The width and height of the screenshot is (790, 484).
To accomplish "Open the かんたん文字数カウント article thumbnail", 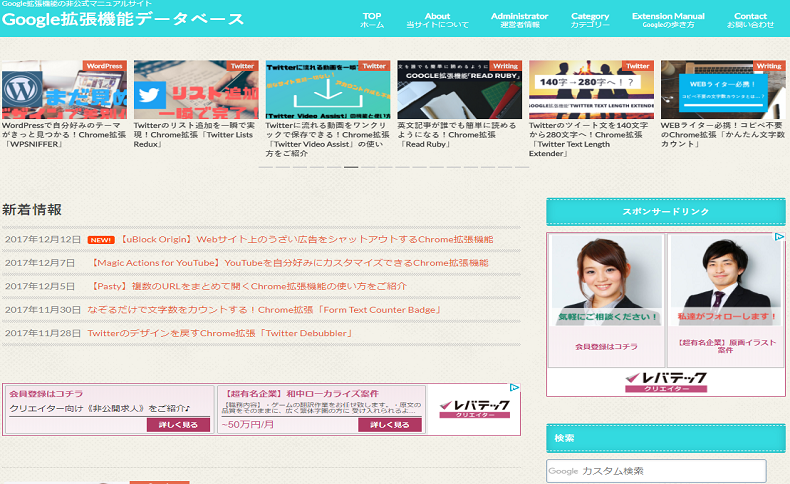I will tap(723, 90).
